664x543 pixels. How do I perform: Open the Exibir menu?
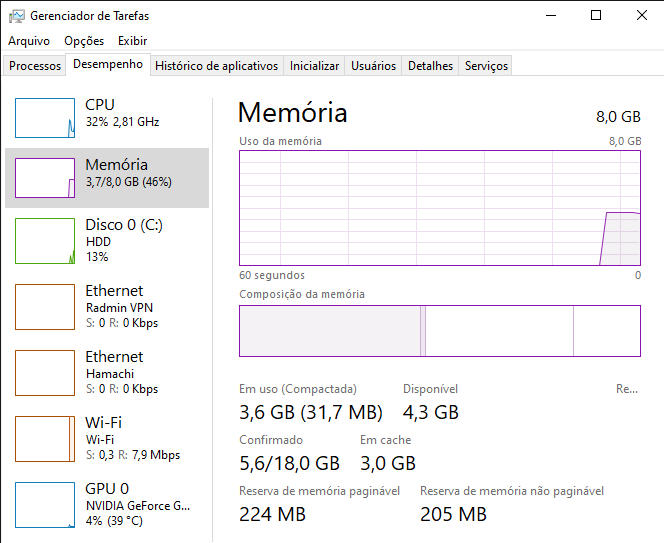tap(133, 41)
